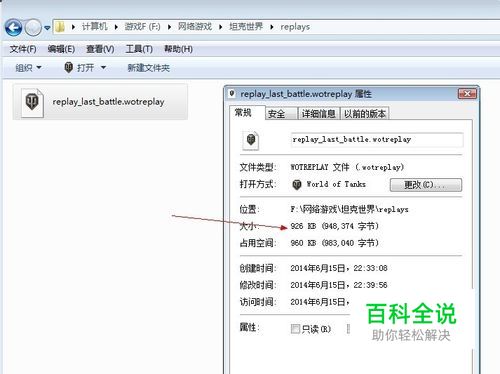This screenshot has height=374, width=500.
Task: Open the 查看(V) menu
Action: 100,49
